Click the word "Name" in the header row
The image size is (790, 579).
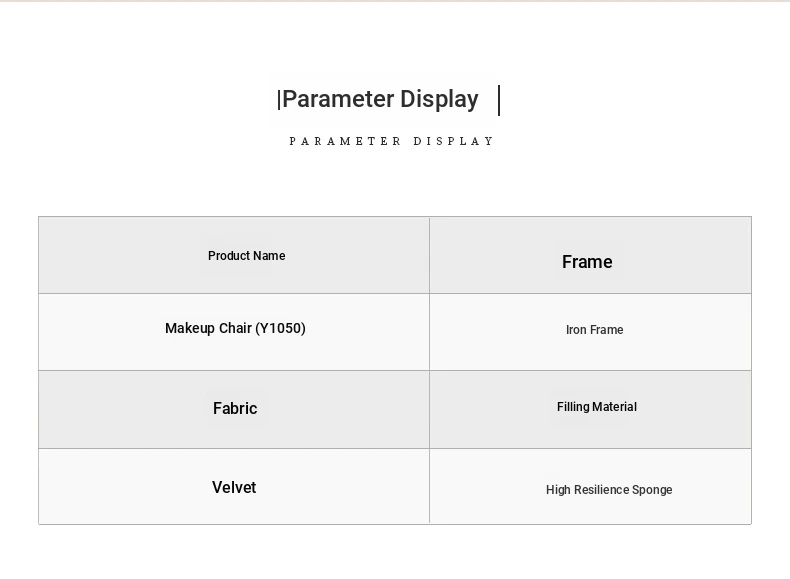(268, 256)
